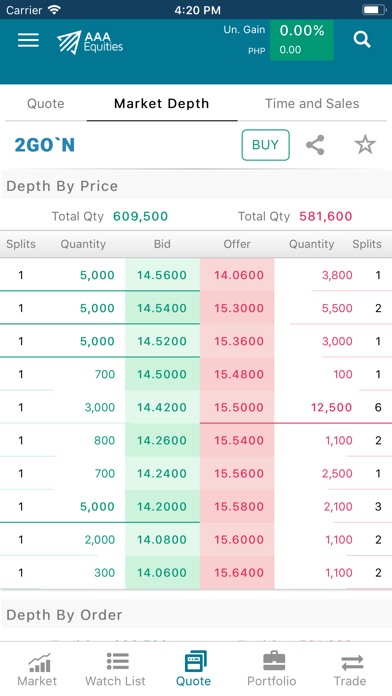Select bid price 14.0800
This screenshot has height=696, width=392.
pyautogui.click(x=162, y=540)
